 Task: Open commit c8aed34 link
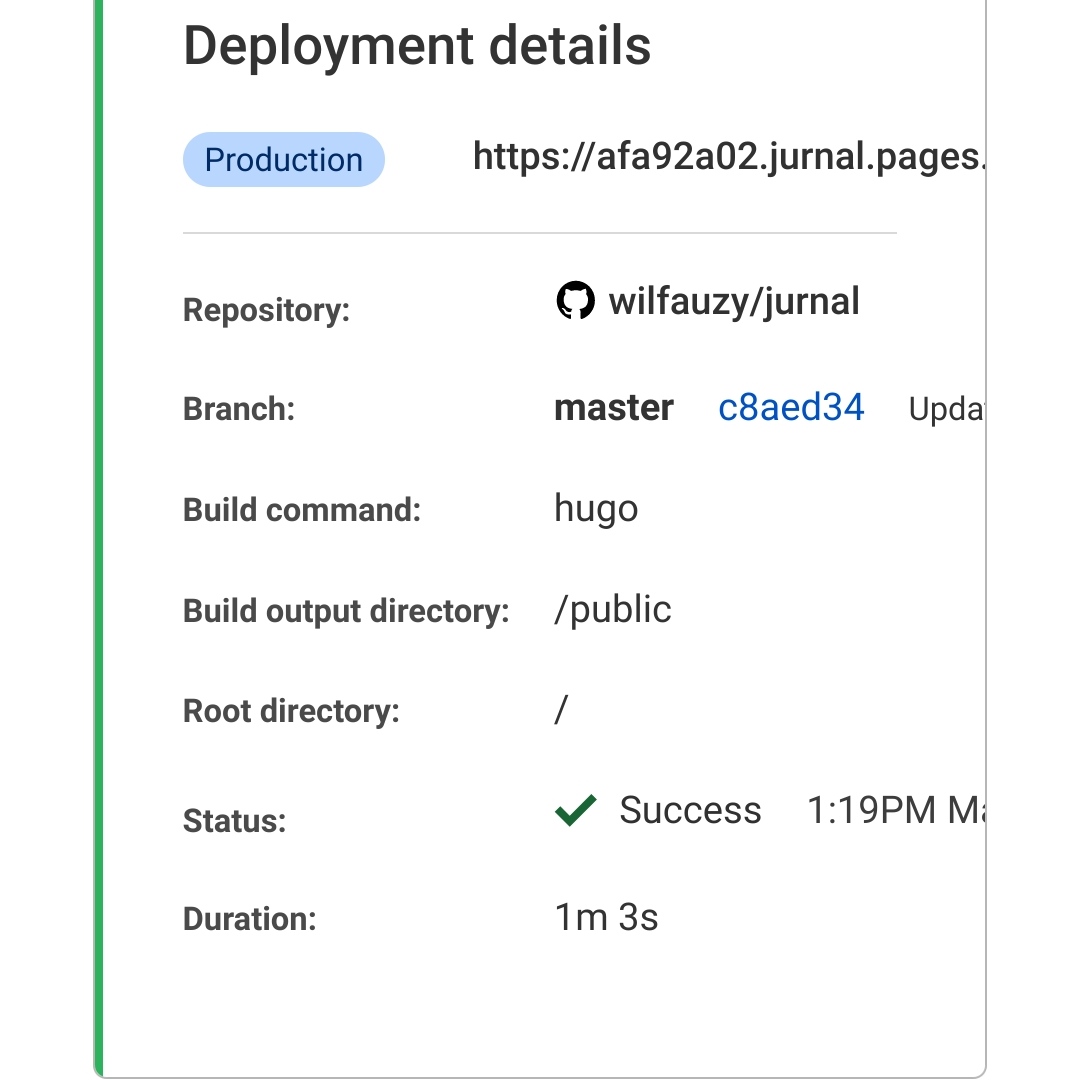791,408
